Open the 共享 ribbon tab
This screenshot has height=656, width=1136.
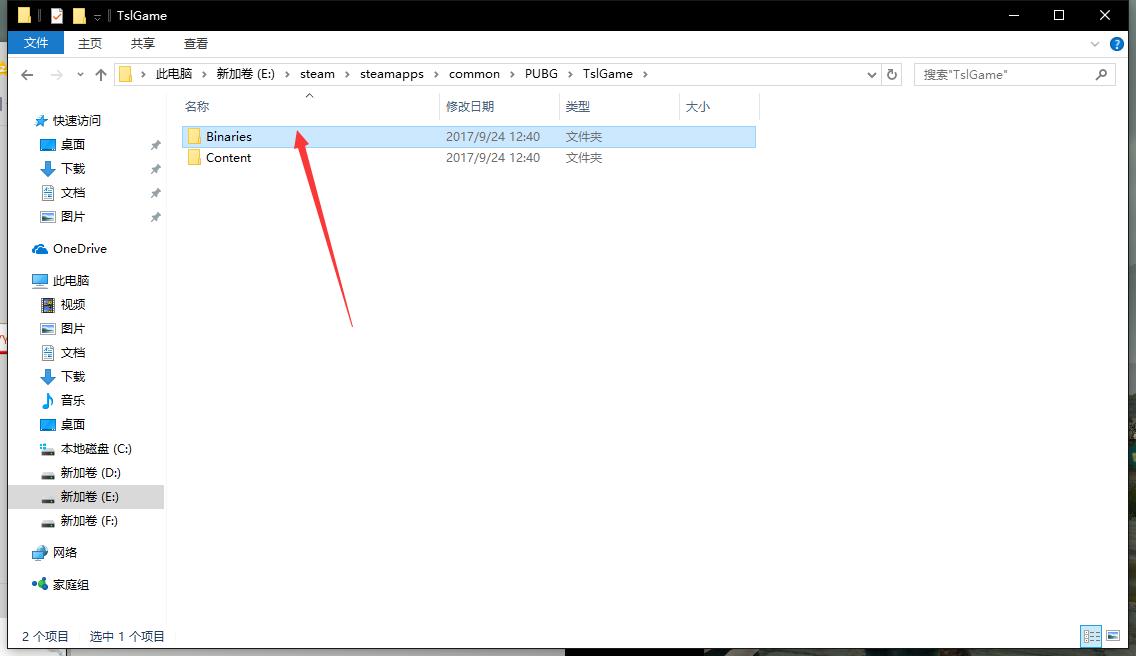click(x=143, y=43)
